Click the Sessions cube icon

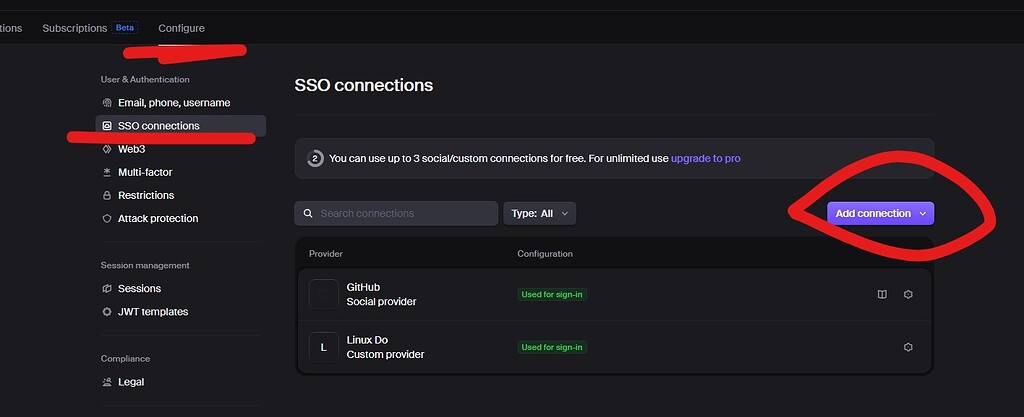pyautogui.click(x=107, y=288)
